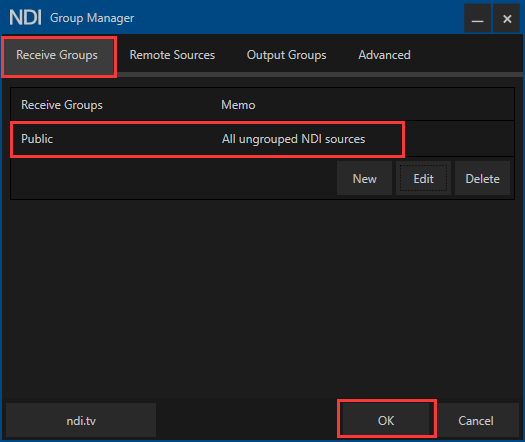Image resolution: width=525 pixels, height=442 pixels.
Task: Open the ndi.tv link button
Action: 81,420
